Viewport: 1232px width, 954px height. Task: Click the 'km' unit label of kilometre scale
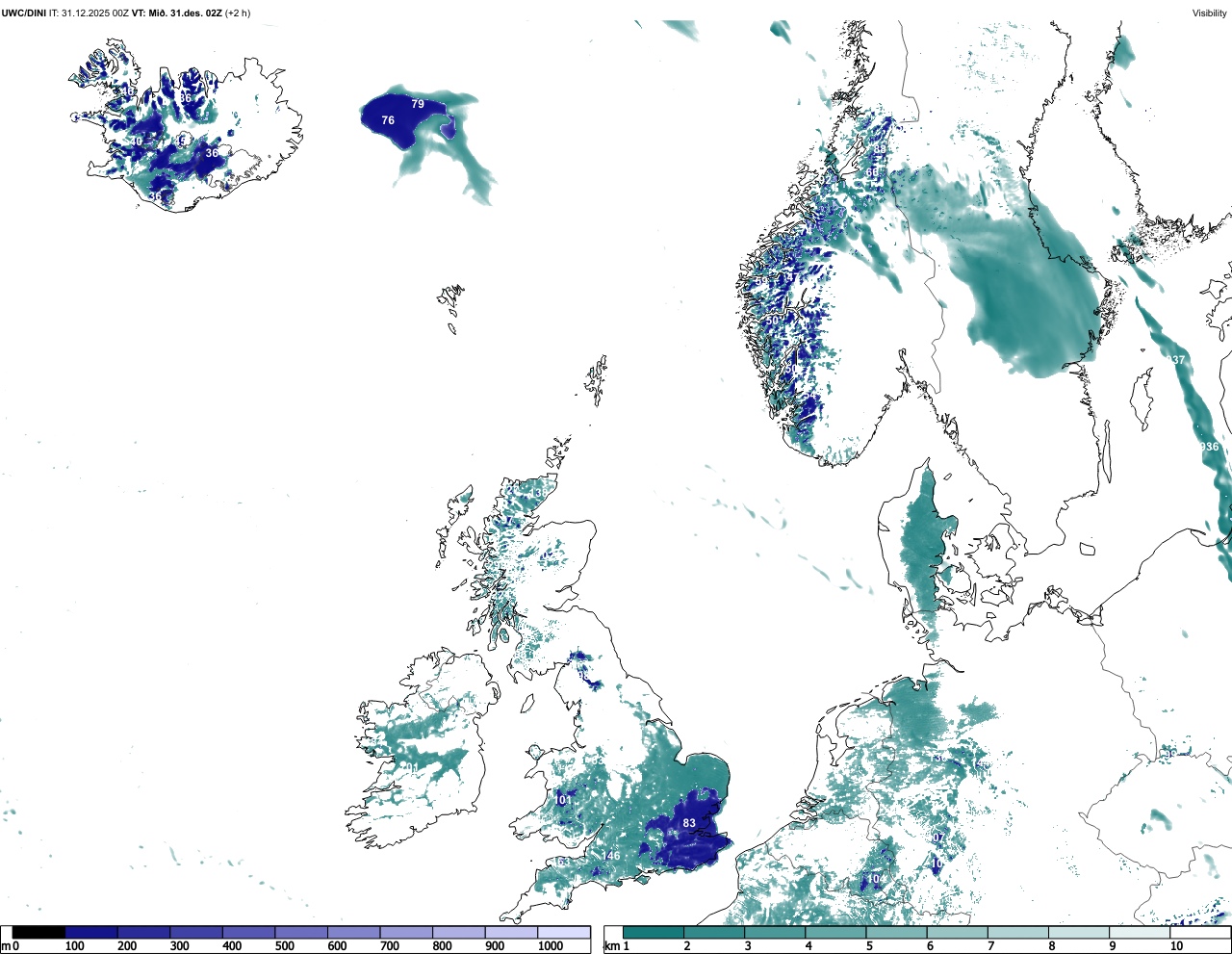(x=611, y=947)
